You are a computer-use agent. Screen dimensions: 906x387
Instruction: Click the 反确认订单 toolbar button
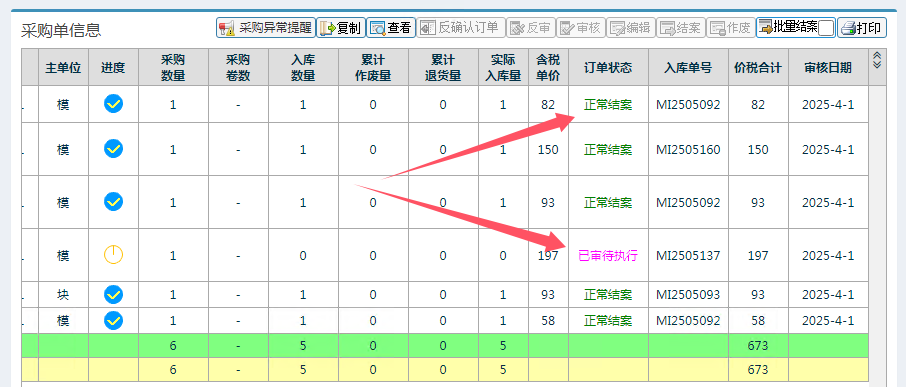(x=461, y=28)
